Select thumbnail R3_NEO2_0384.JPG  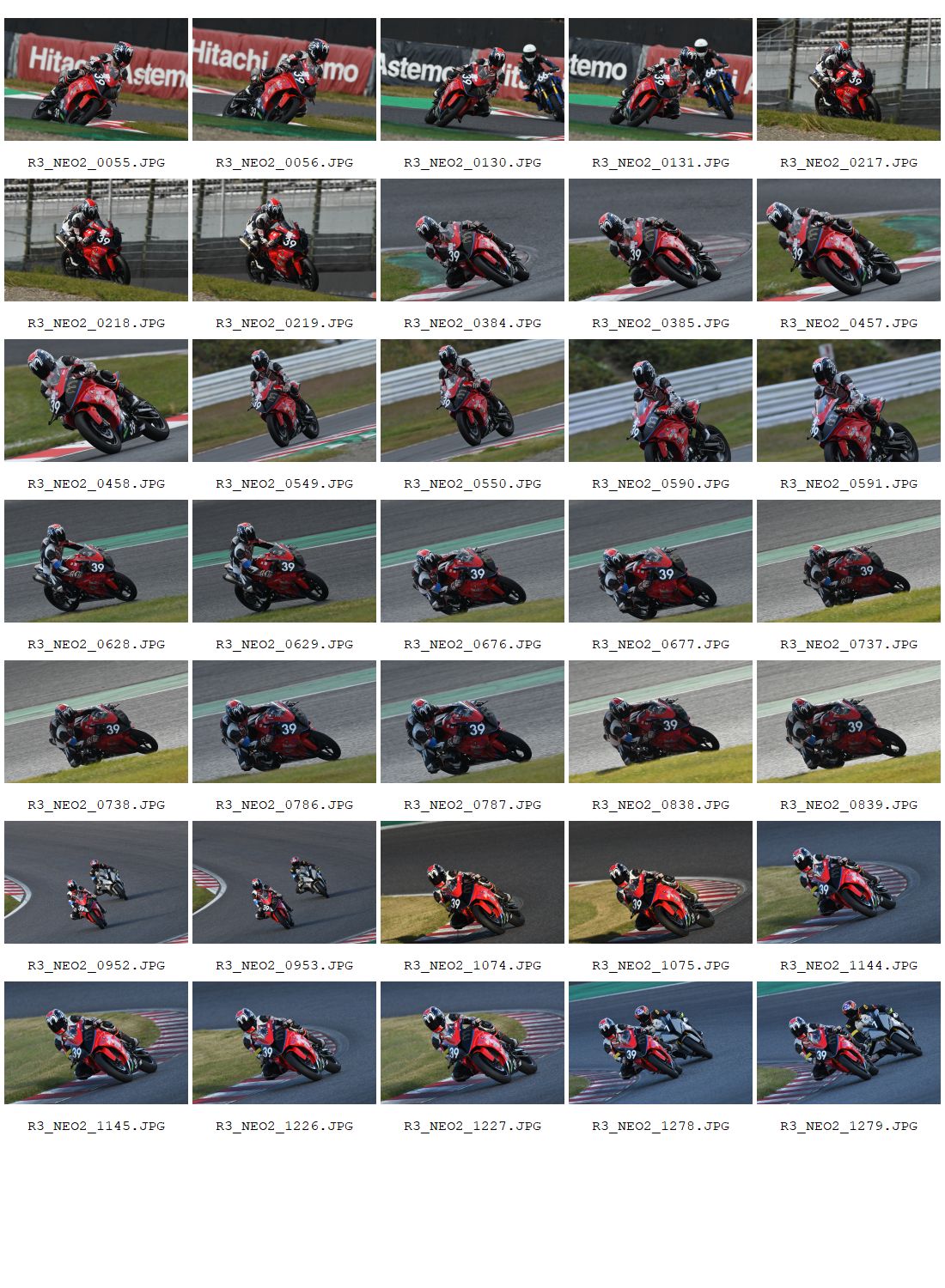point(472,240)
